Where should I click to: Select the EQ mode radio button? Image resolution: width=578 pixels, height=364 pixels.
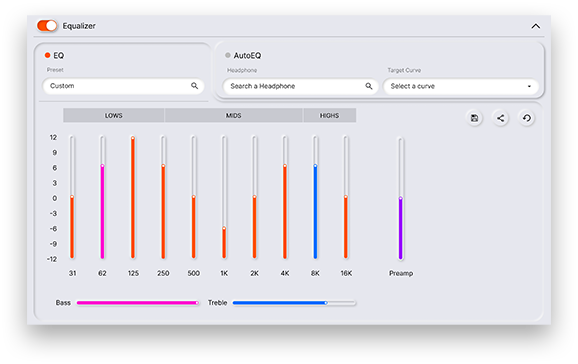point(47,55)
